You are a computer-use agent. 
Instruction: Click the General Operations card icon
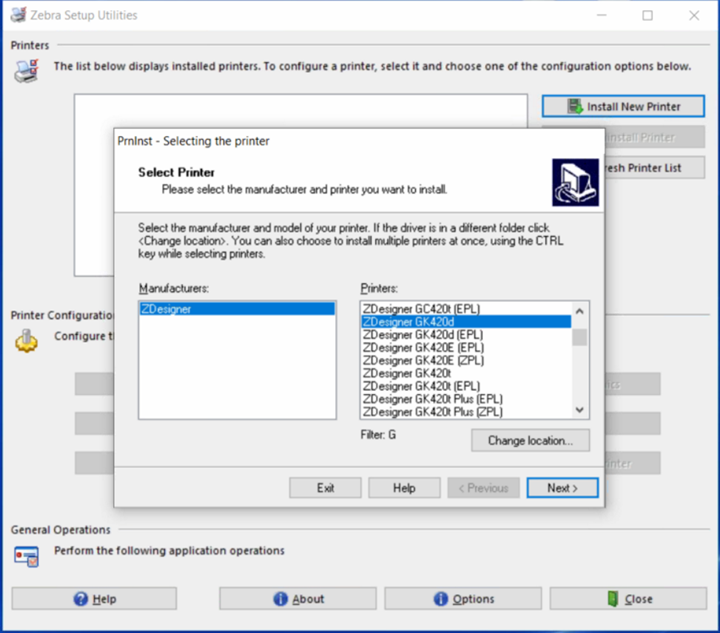tap(26, 556)
